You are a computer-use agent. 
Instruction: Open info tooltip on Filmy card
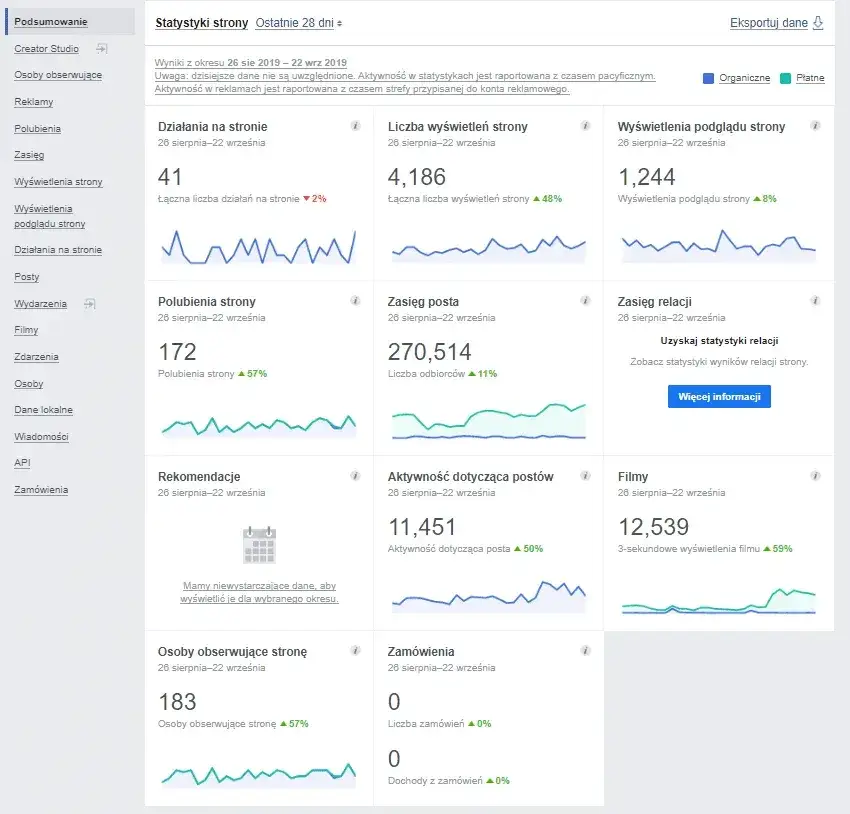[x=815, y=476]
